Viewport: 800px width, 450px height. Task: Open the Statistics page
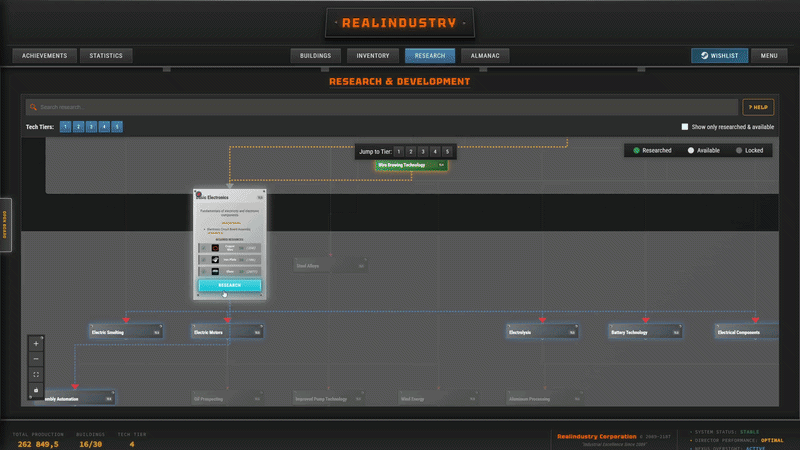pyautogui.click(x=106, y=56)
